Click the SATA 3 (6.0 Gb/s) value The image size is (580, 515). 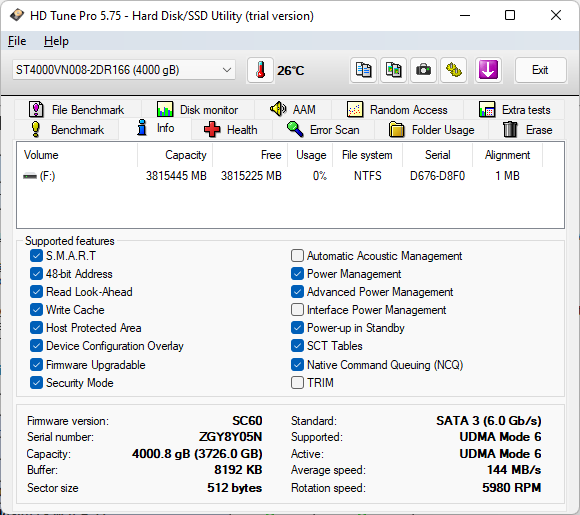(489, 421)
